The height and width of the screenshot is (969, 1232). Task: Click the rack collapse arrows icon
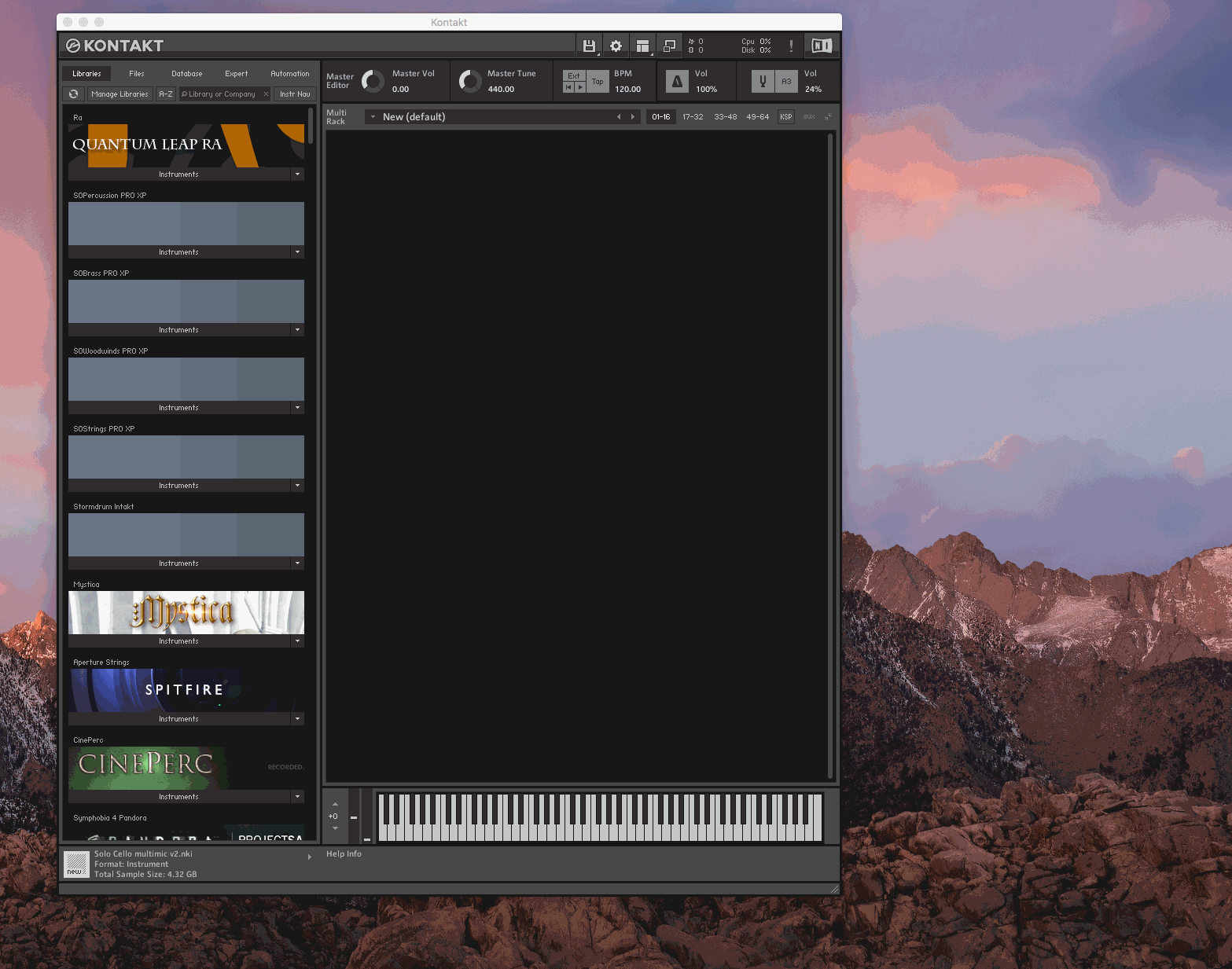click(x=828, y=117)
